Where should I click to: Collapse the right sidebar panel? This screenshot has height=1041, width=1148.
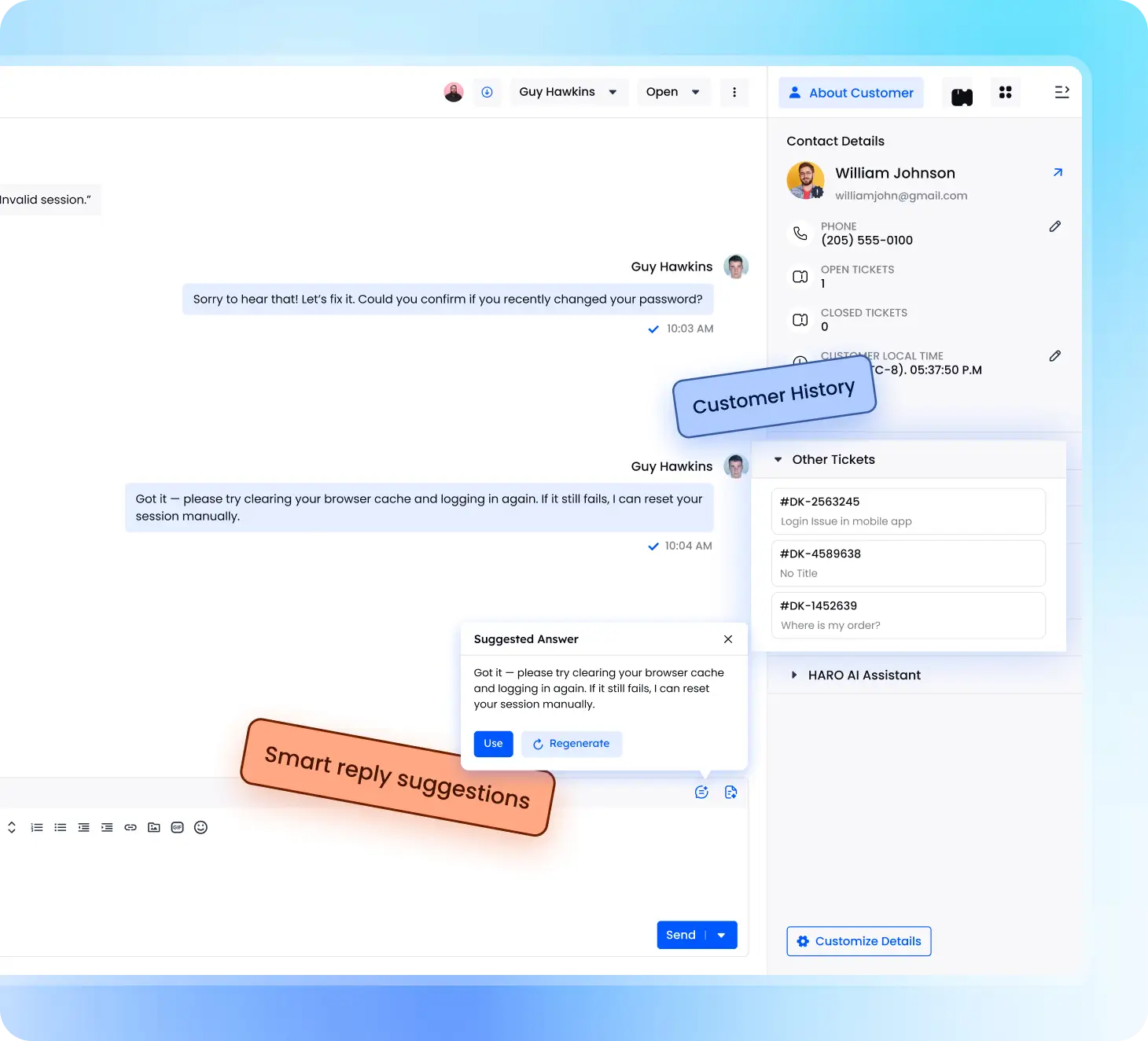[1062, 92]
